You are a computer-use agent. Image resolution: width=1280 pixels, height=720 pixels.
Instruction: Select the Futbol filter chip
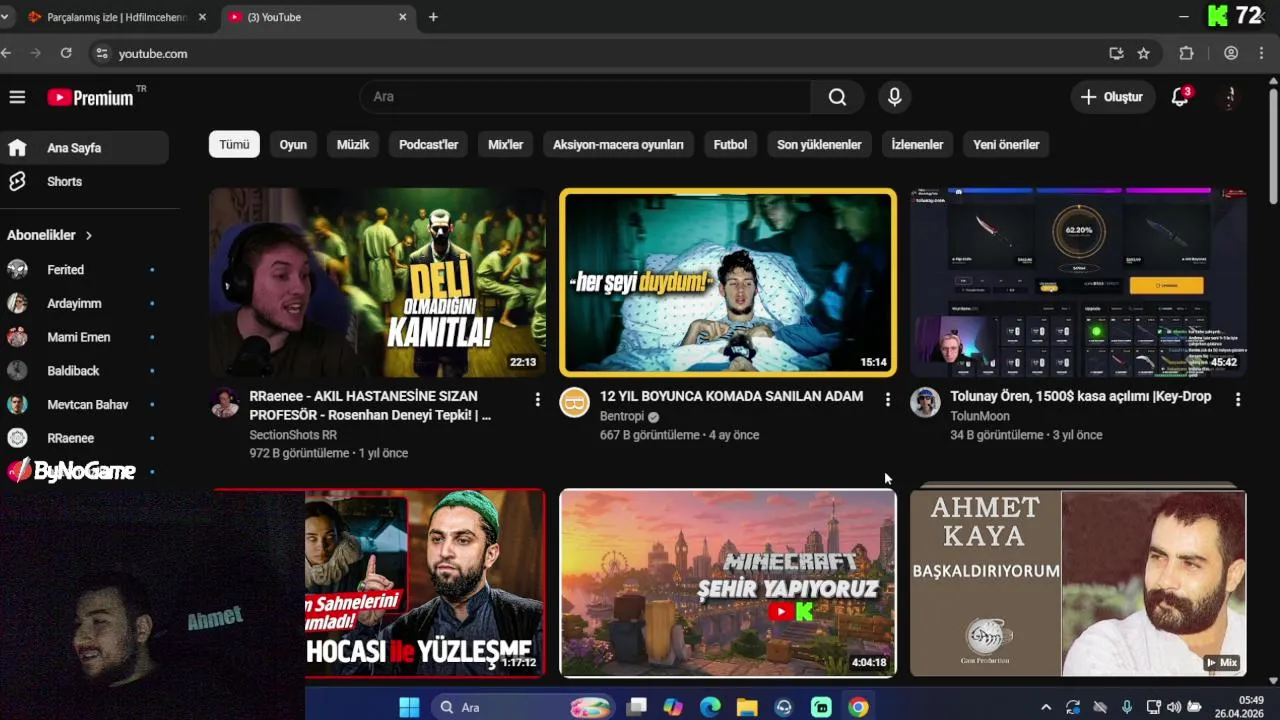pos(730,145)
